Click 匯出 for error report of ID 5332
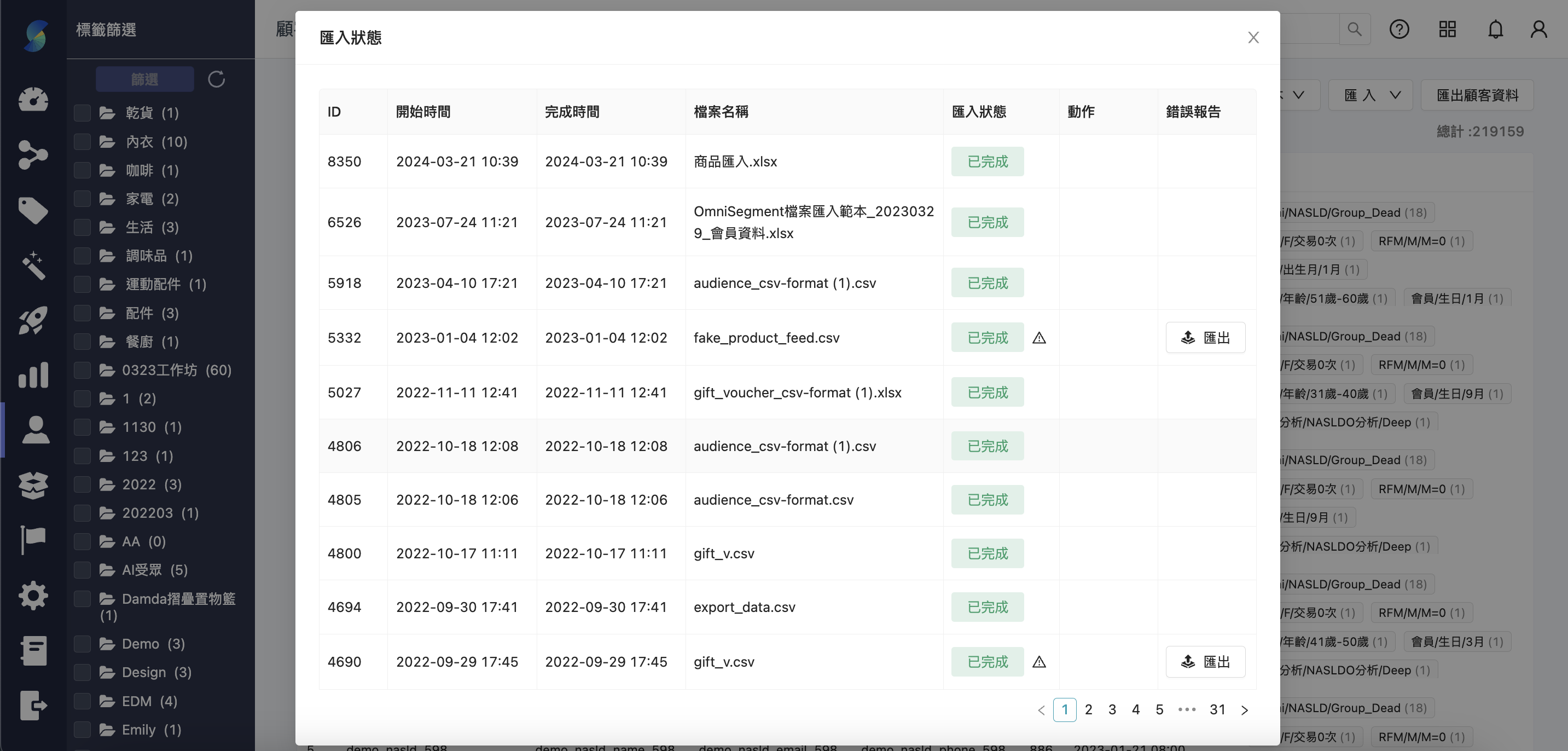 click(1205, 337)
